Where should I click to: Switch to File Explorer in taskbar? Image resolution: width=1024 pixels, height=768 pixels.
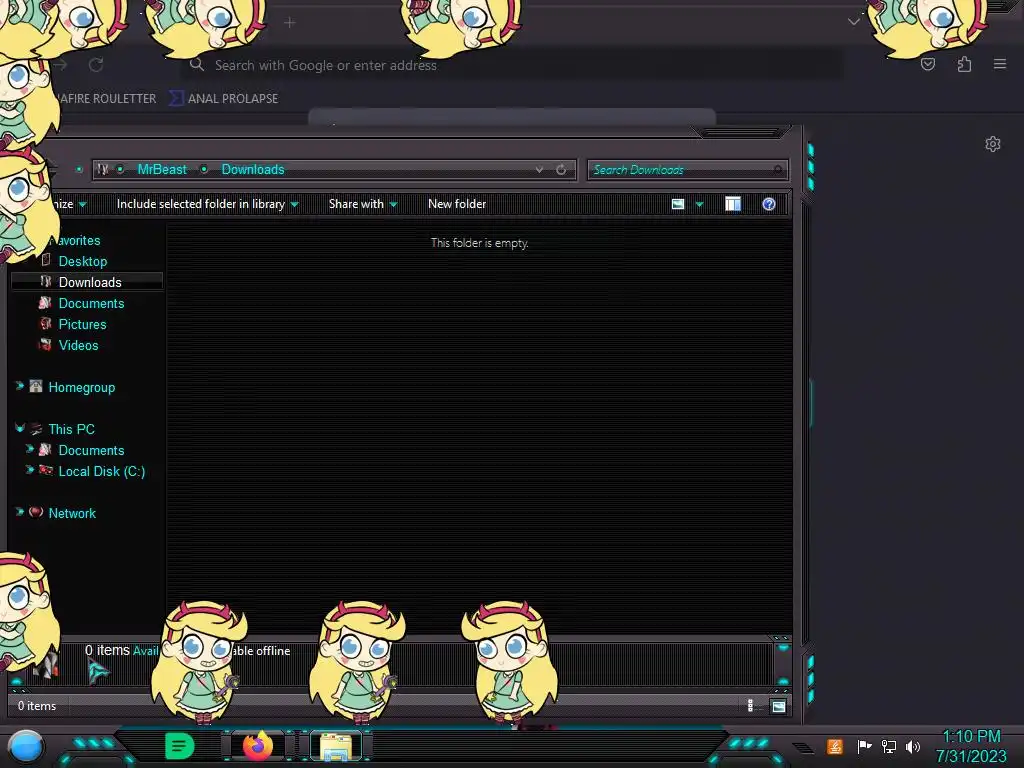pos(336,746)
